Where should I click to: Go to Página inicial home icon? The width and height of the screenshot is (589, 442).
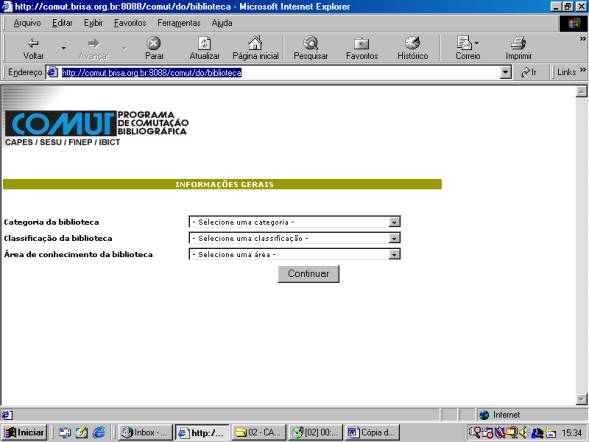click(x=255, y=43)
